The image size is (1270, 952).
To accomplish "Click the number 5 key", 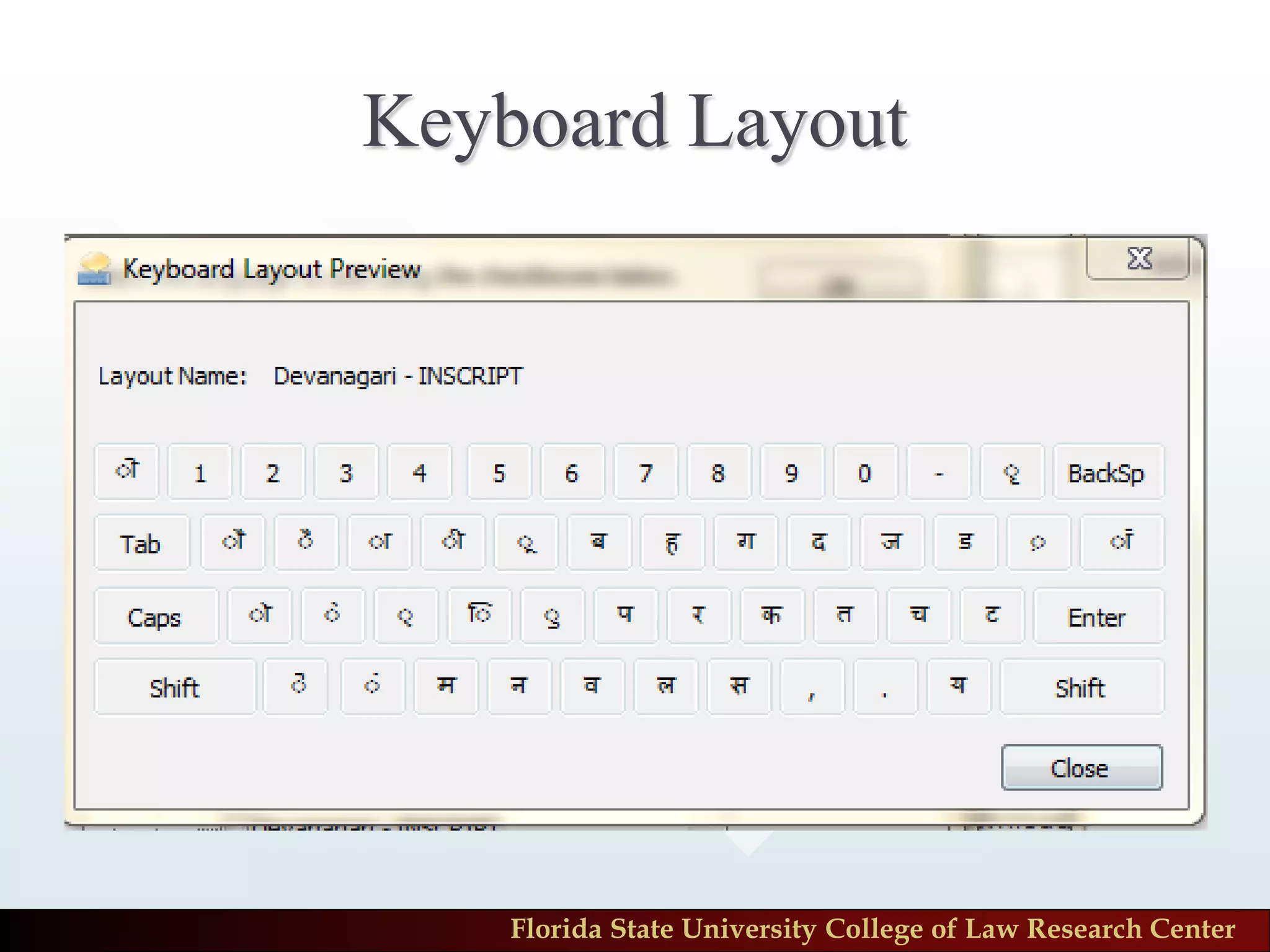I will [499, 472].
